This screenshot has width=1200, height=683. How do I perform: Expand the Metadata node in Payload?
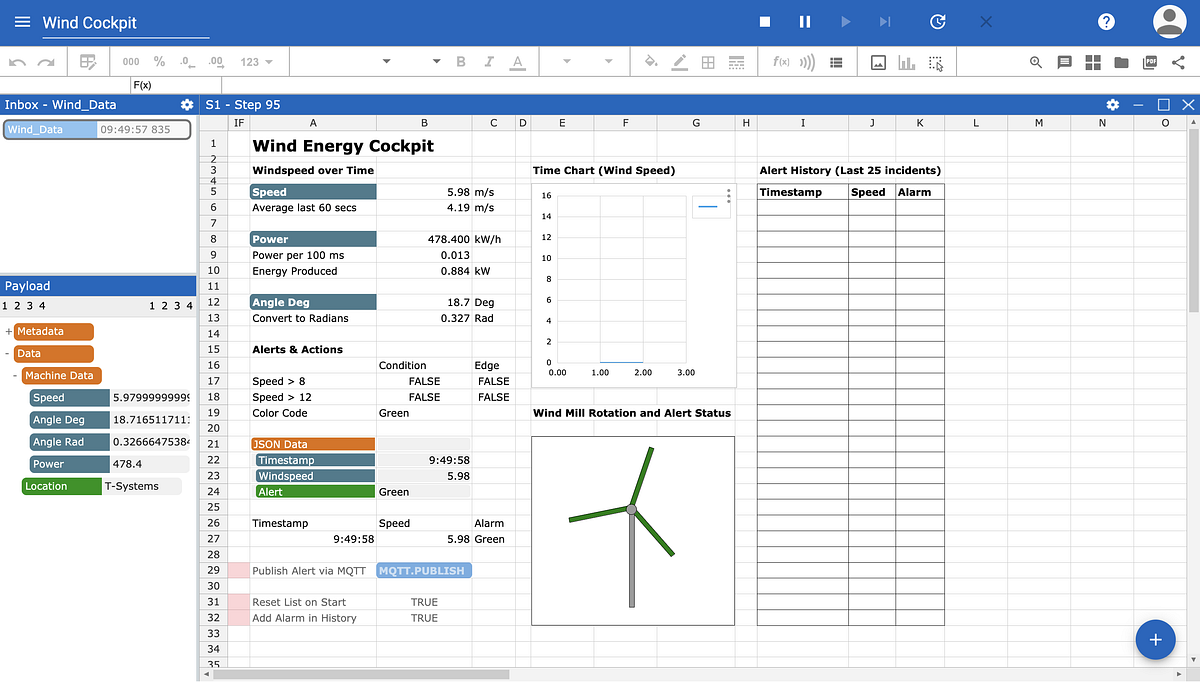click(8, 332)
